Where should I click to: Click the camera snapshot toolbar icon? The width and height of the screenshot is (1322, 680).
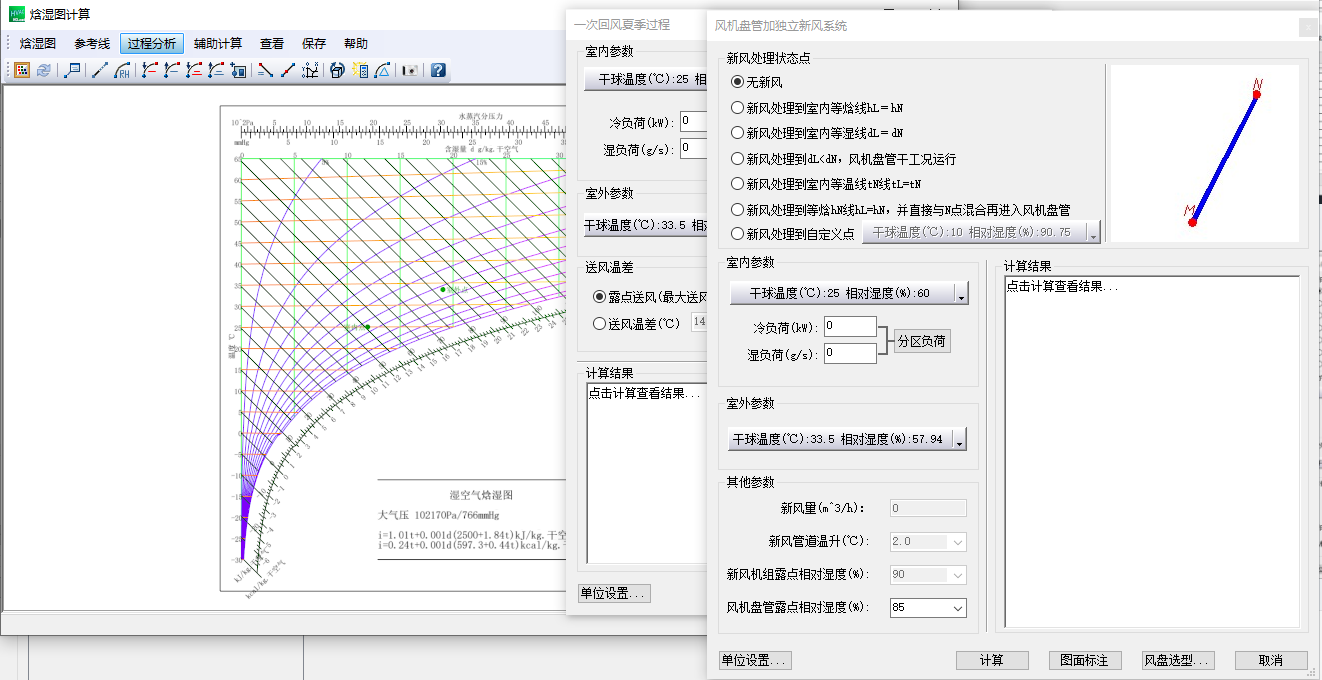409,71
